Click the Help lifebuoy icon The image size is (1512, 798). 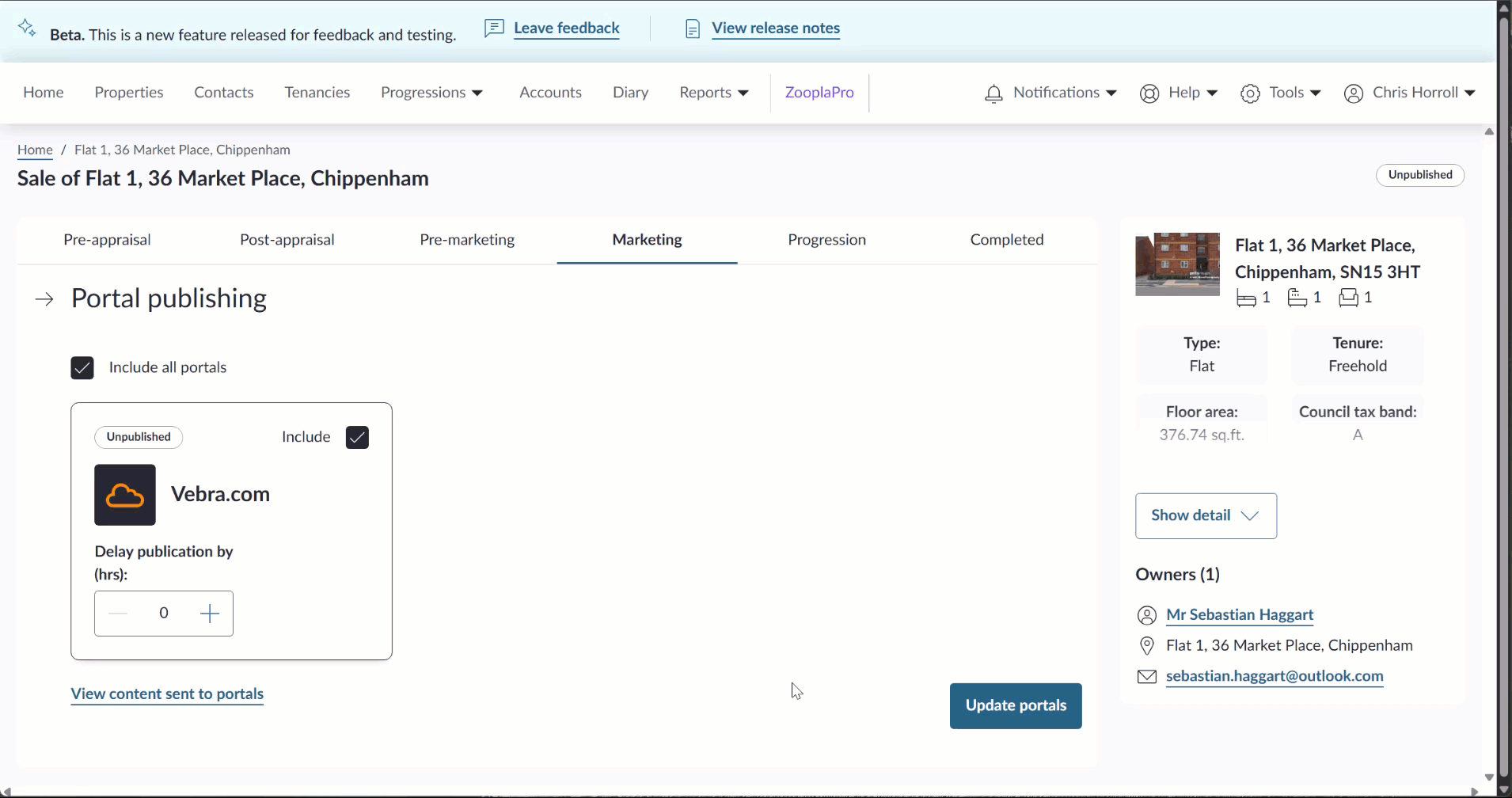coord(1149,93)
